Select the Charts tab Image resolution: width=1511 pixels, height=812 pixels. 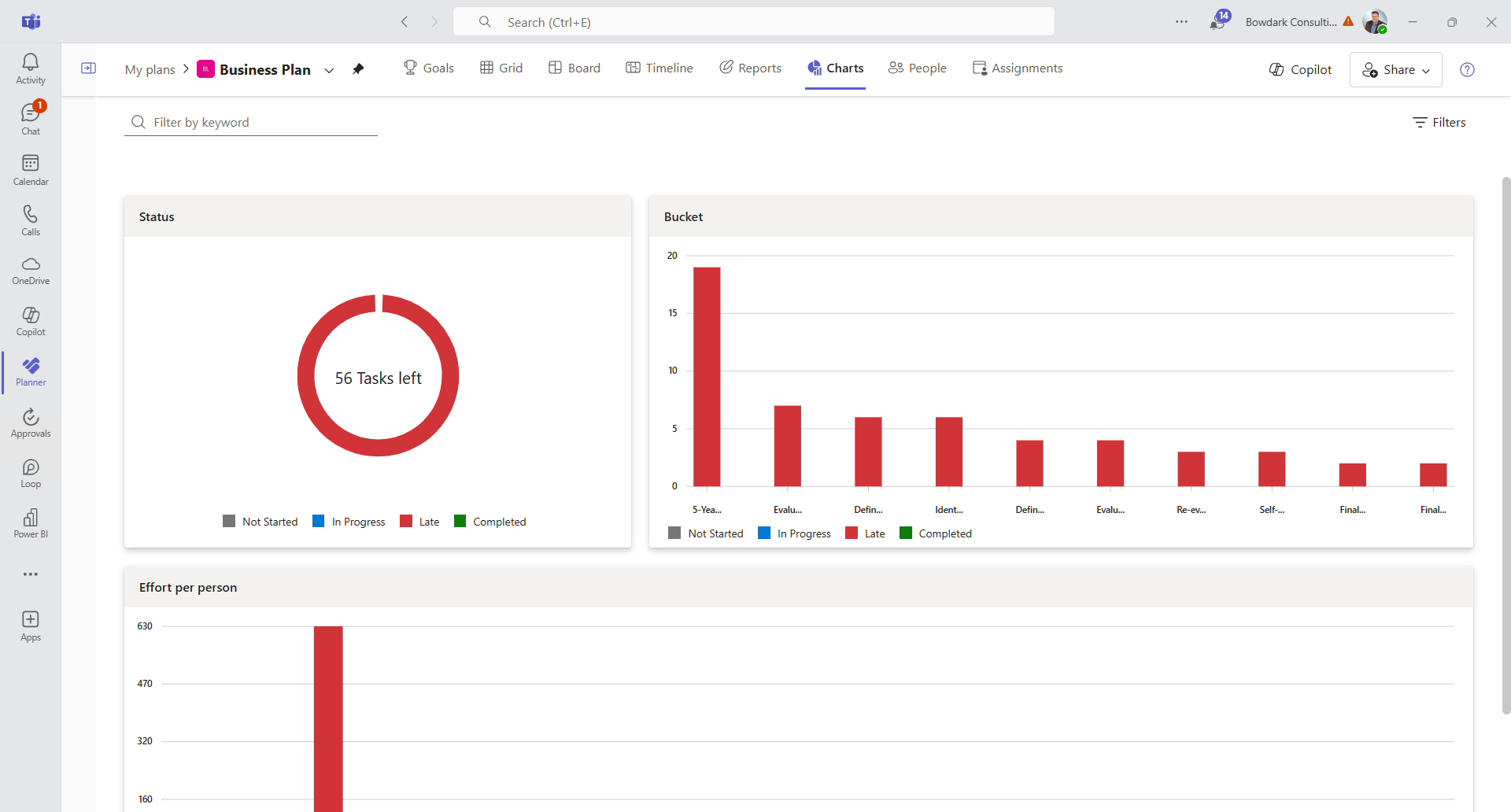(836, 68)
